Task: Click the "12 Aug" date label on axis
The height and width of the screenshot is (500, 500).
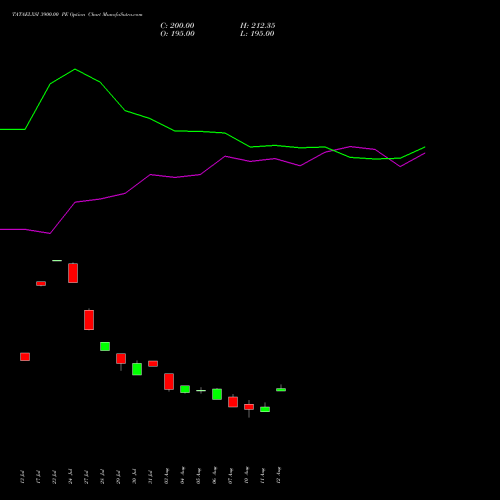Action: click(278, 476)
